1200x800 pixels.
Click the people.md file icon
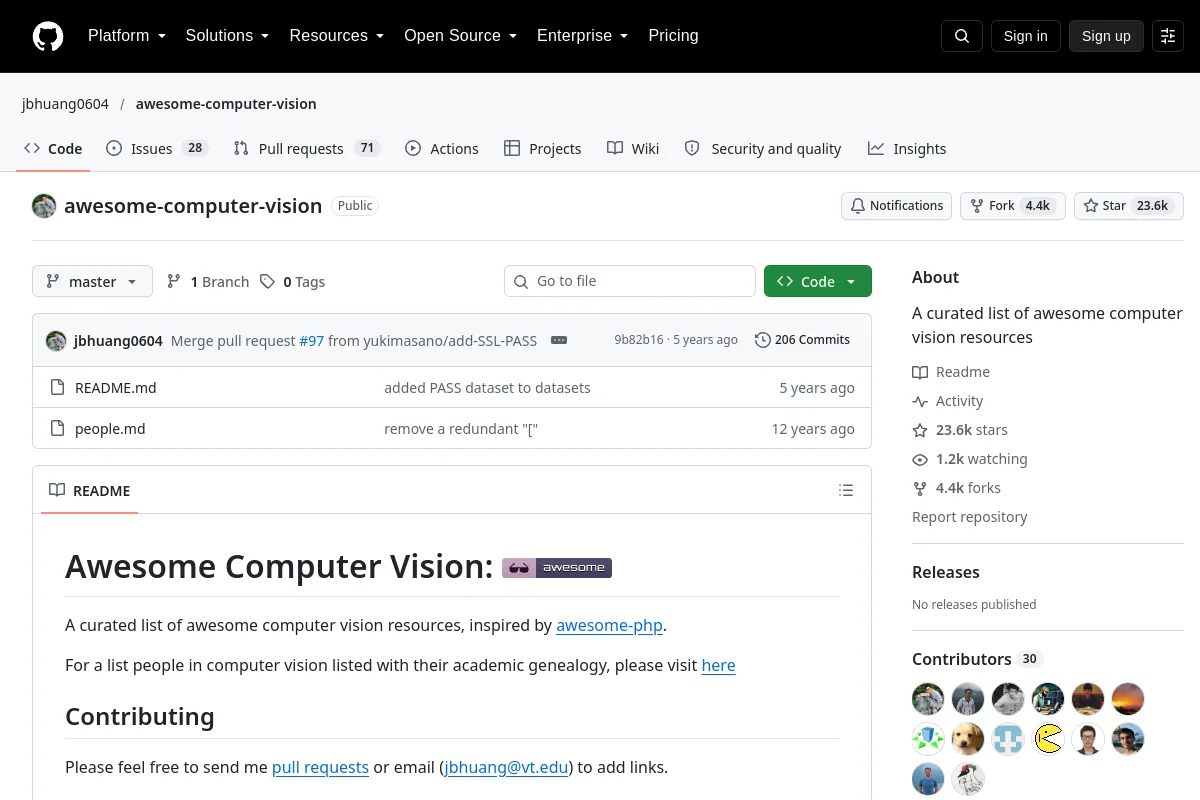pos(57,429)
